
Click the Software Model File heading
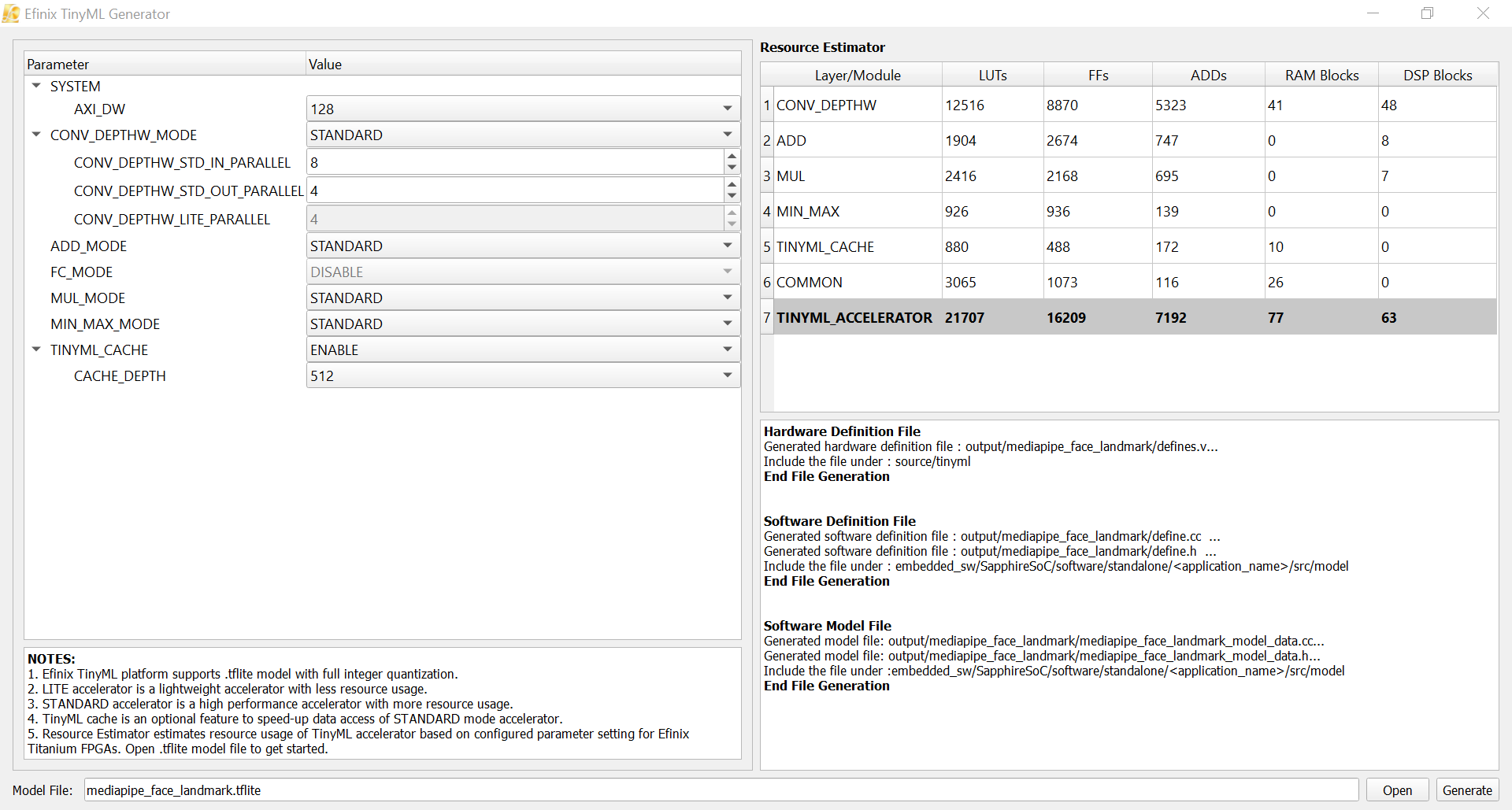(x=828, y=625)
